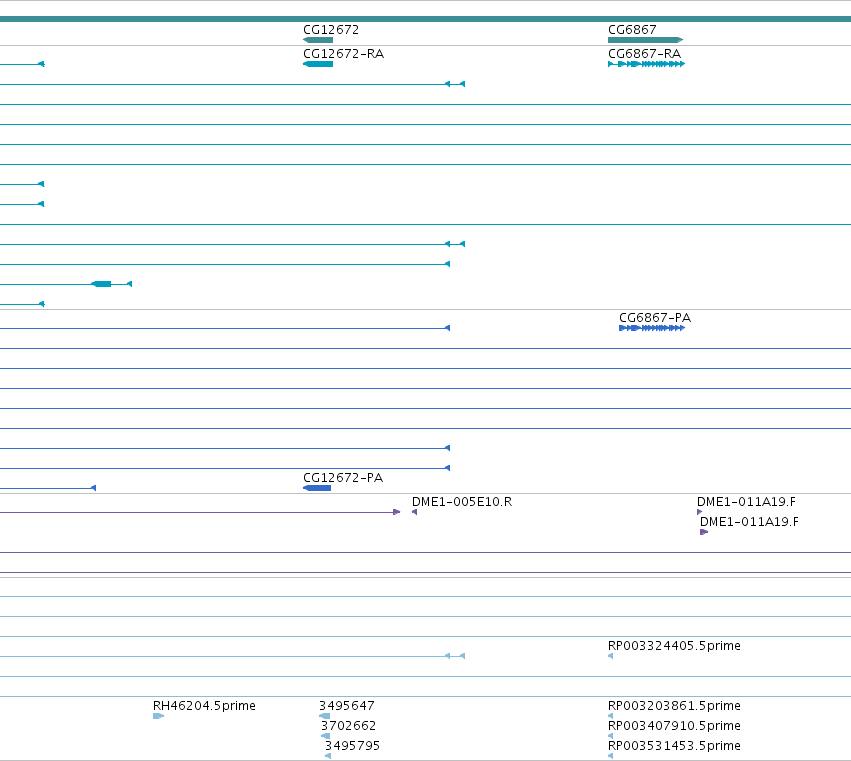Screen dimensions: 851x761
Task: Select the CG12672-PA protein label
Action: tap(343, 478)
